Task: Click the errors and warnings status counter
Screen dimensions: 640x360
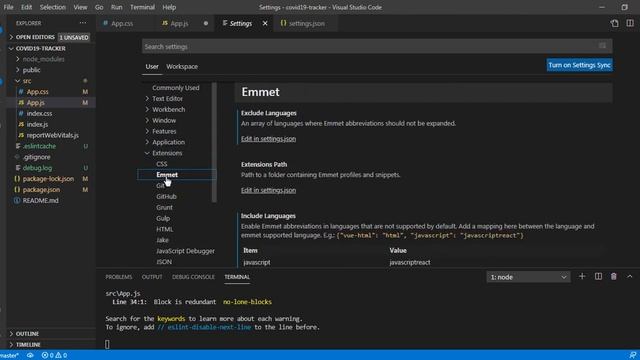Action: [x=54, y=356]
